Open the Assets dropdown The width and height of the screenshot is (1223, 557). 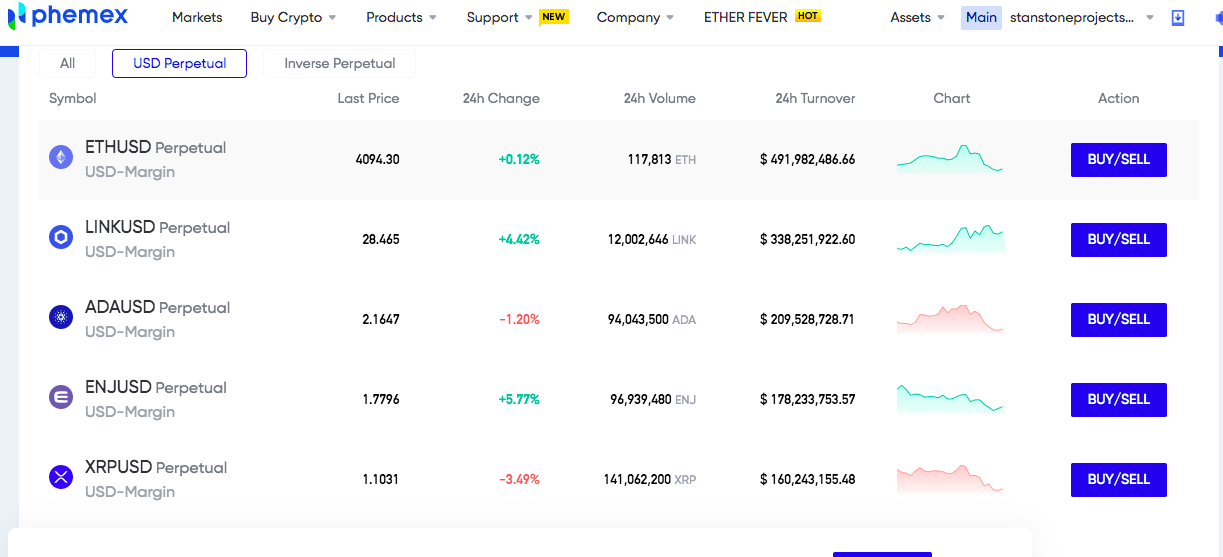click(x=917, y=17)
